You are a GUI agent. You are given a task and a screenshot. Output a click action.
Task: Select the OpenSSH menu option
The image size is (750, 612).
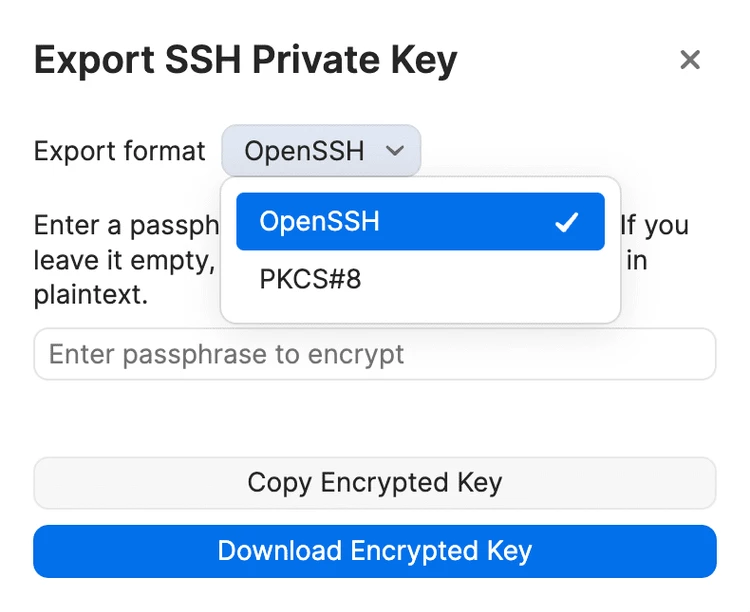coord(420,222)
